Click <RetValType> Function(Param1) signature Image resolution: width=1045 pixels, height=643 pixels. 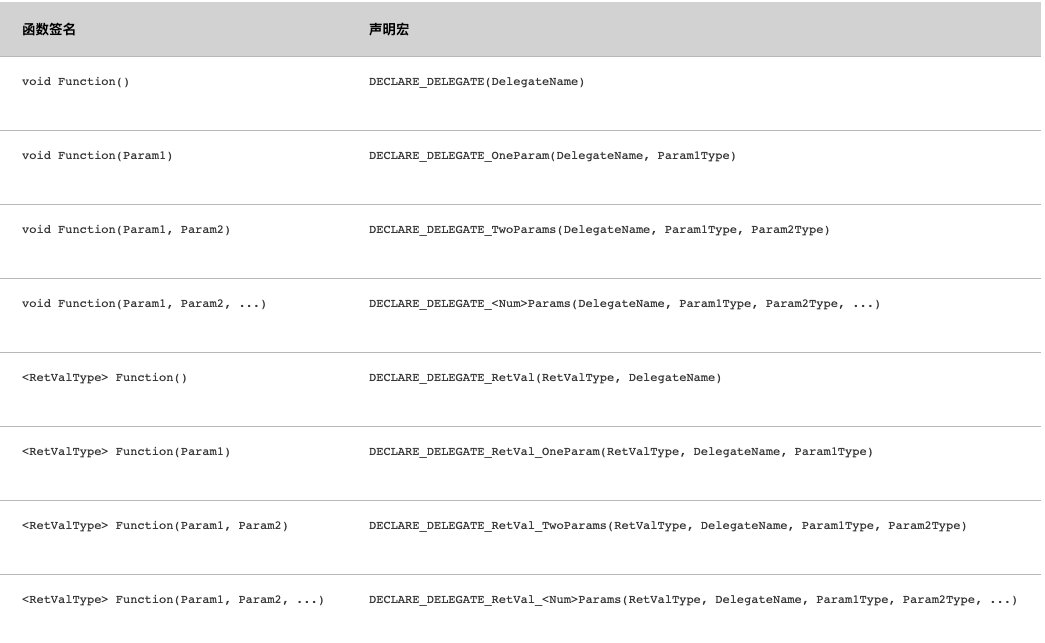point(126,451)
